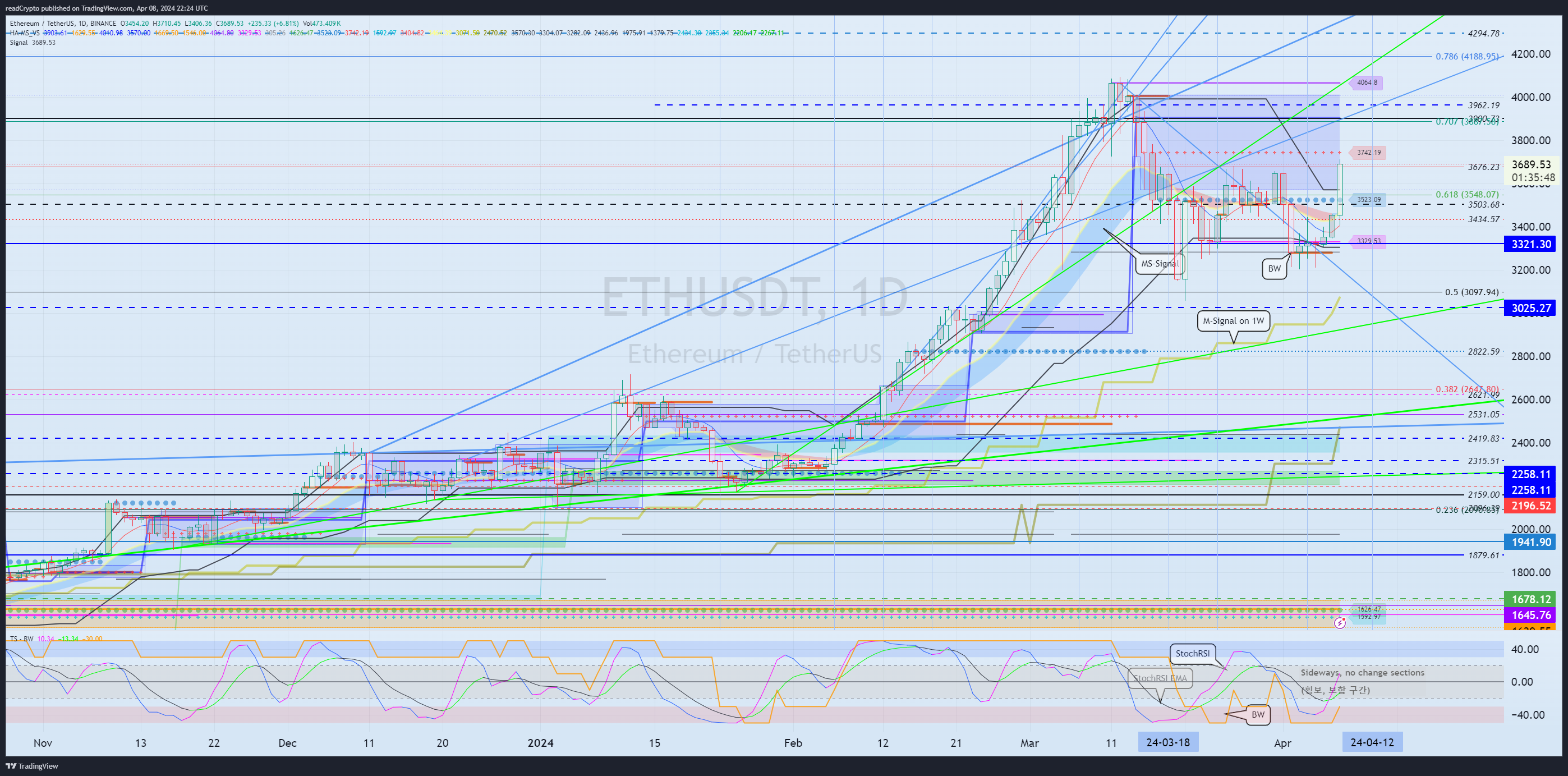This screenshot has height=776, width=1568.
Task: Click the 3962.19 horizontal line label
Action: click(1483, 105)
